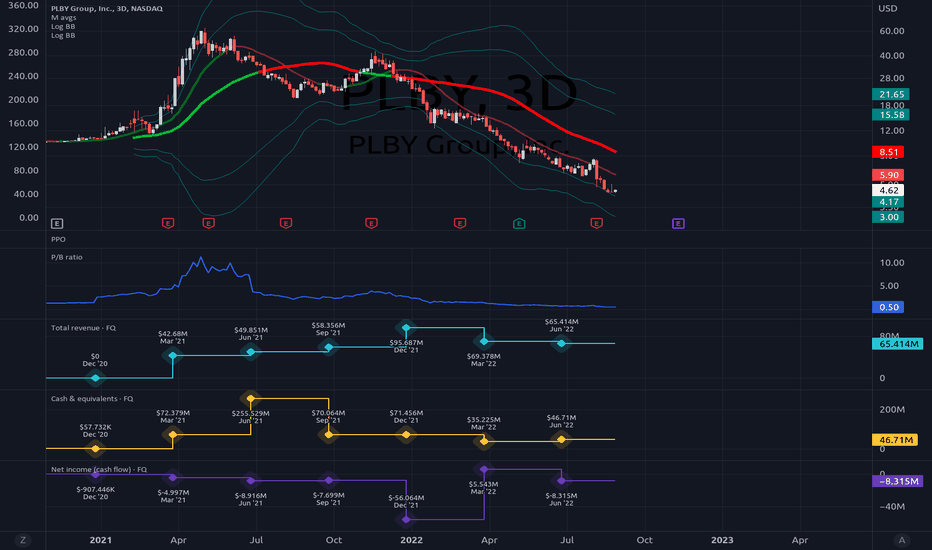Click the red earnings marker near August 2021
The width and height of the screenshot is (932, 550).
286,224
